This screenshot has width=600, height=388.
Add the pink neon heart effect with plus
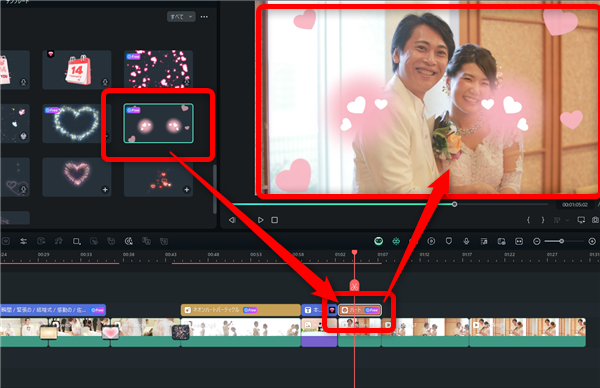[105, 190]
